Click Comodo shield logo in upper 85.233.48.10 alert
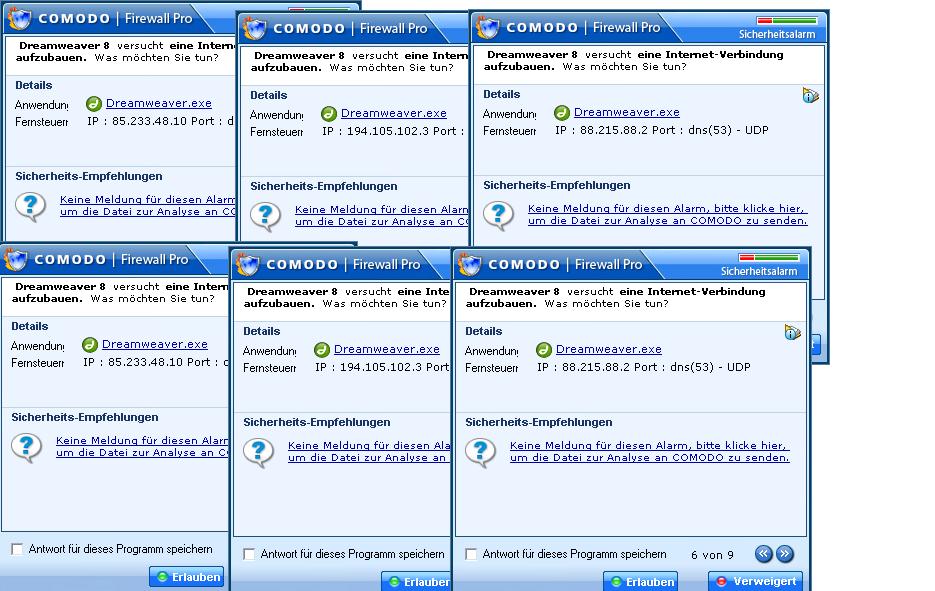Image resolution: width=935 pixels, height=591 pixels. pyautogui.click(x=20, y=18)
